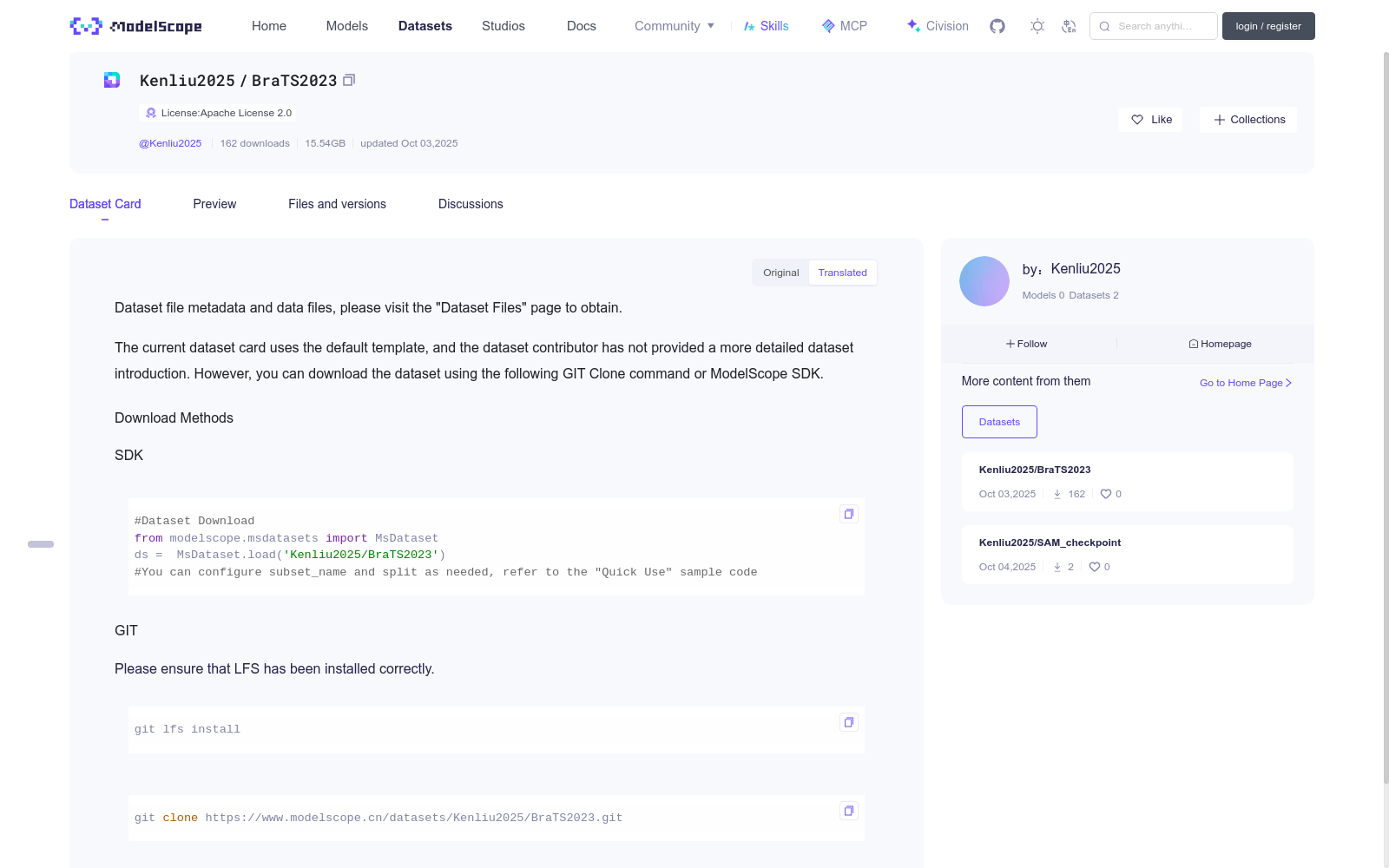Add dataset to Collections
This screenshot has width=1389, height=868.
pyautogui.click(x=1248, y=120)
